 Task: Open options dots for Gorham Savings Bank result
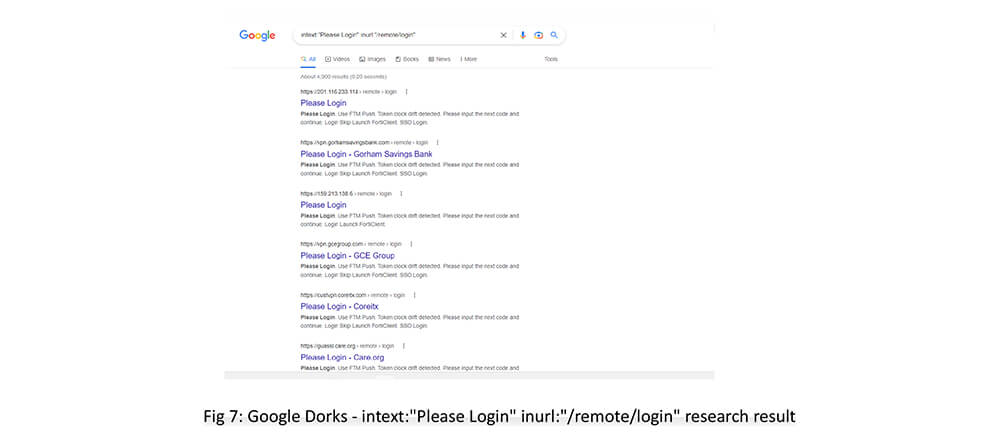[437, 142]
